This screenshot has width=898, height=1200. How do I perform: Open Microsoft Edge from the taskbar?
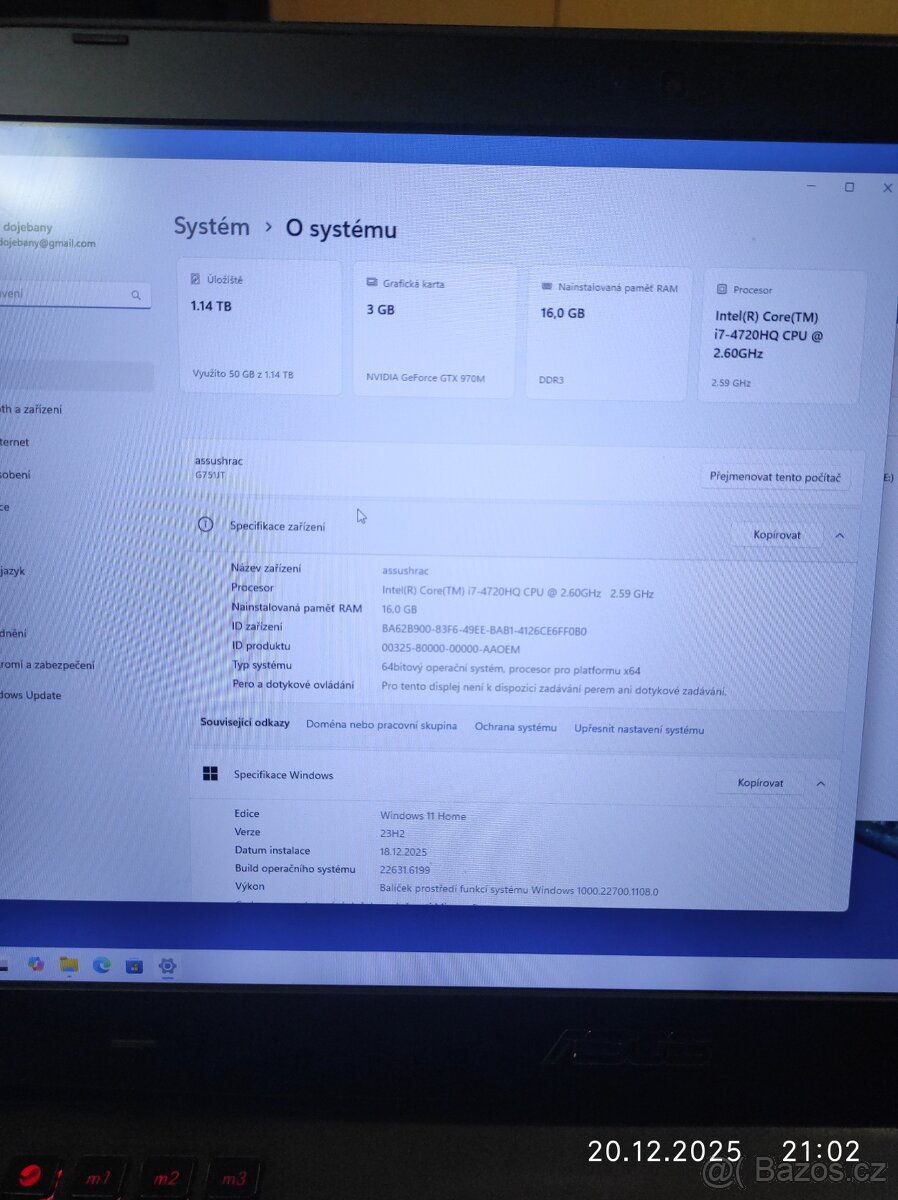pos(100,963)
